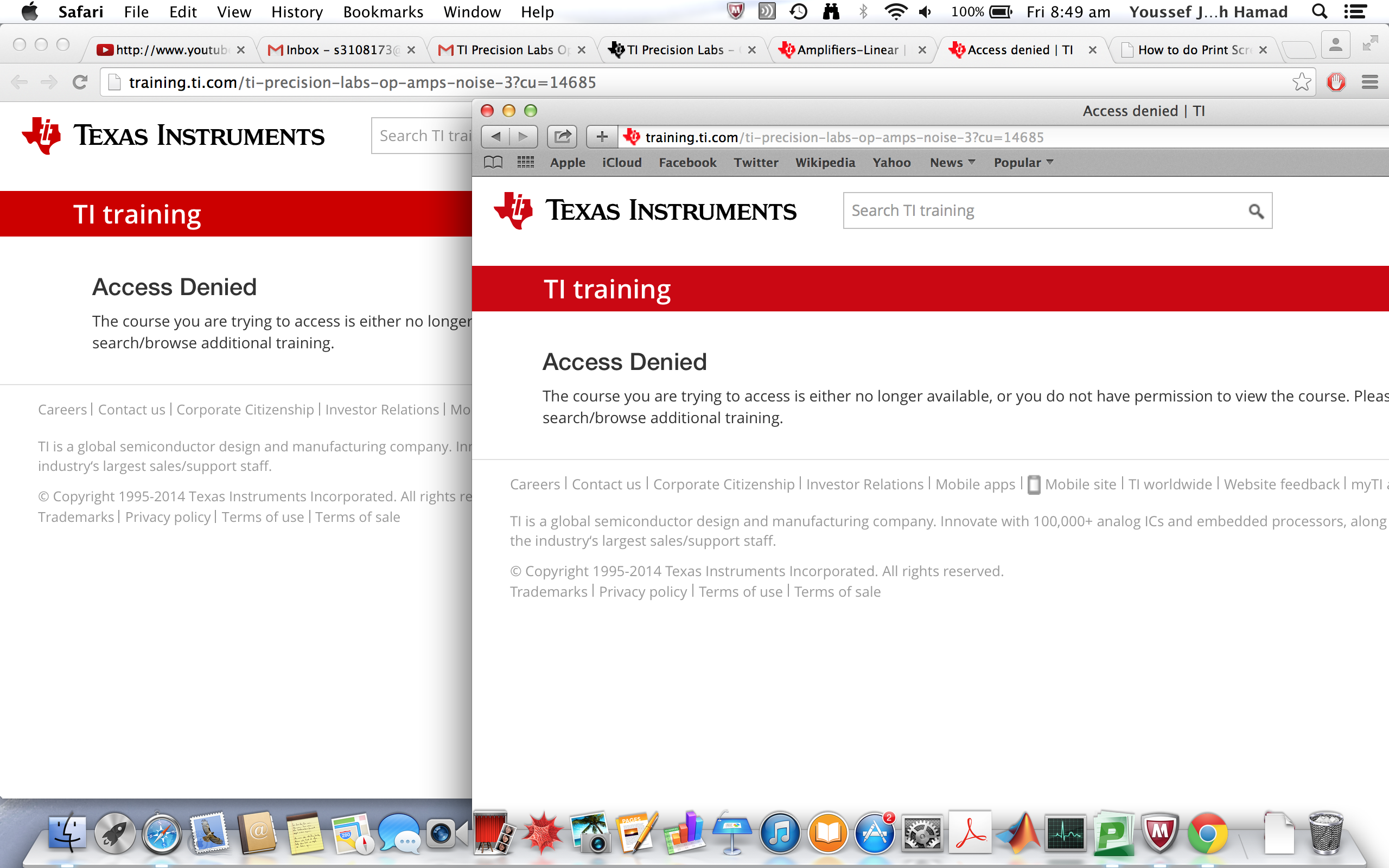Bookmark page with the star icon

pyautogui.click(x=1301, y=82)
